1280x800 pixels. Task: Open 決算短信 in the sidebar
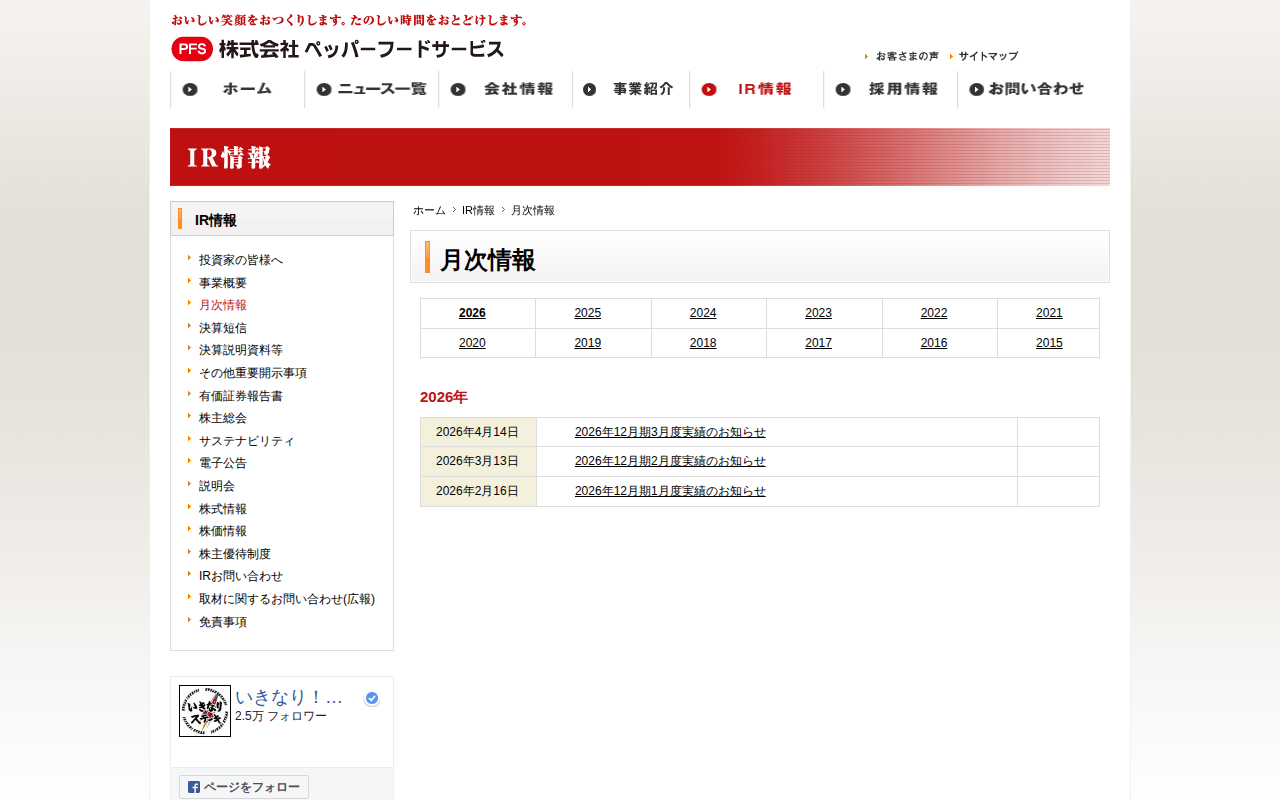point(223,328)
